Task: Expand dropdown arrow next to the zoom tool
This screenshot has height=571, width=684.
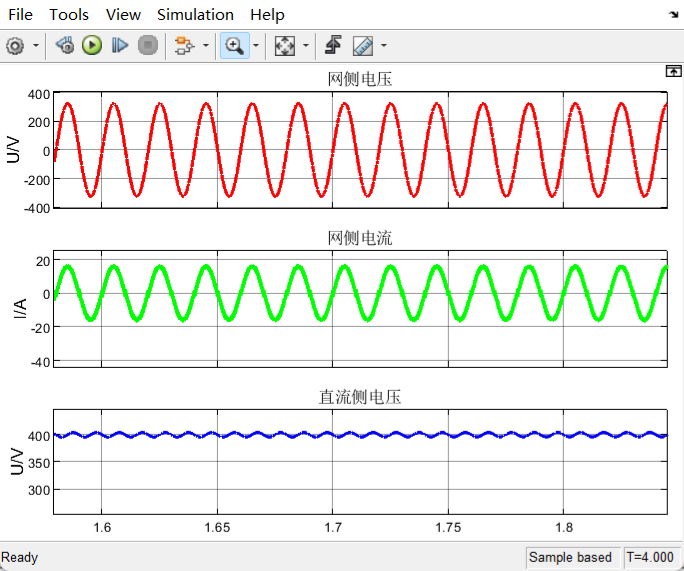Action: 255,45
